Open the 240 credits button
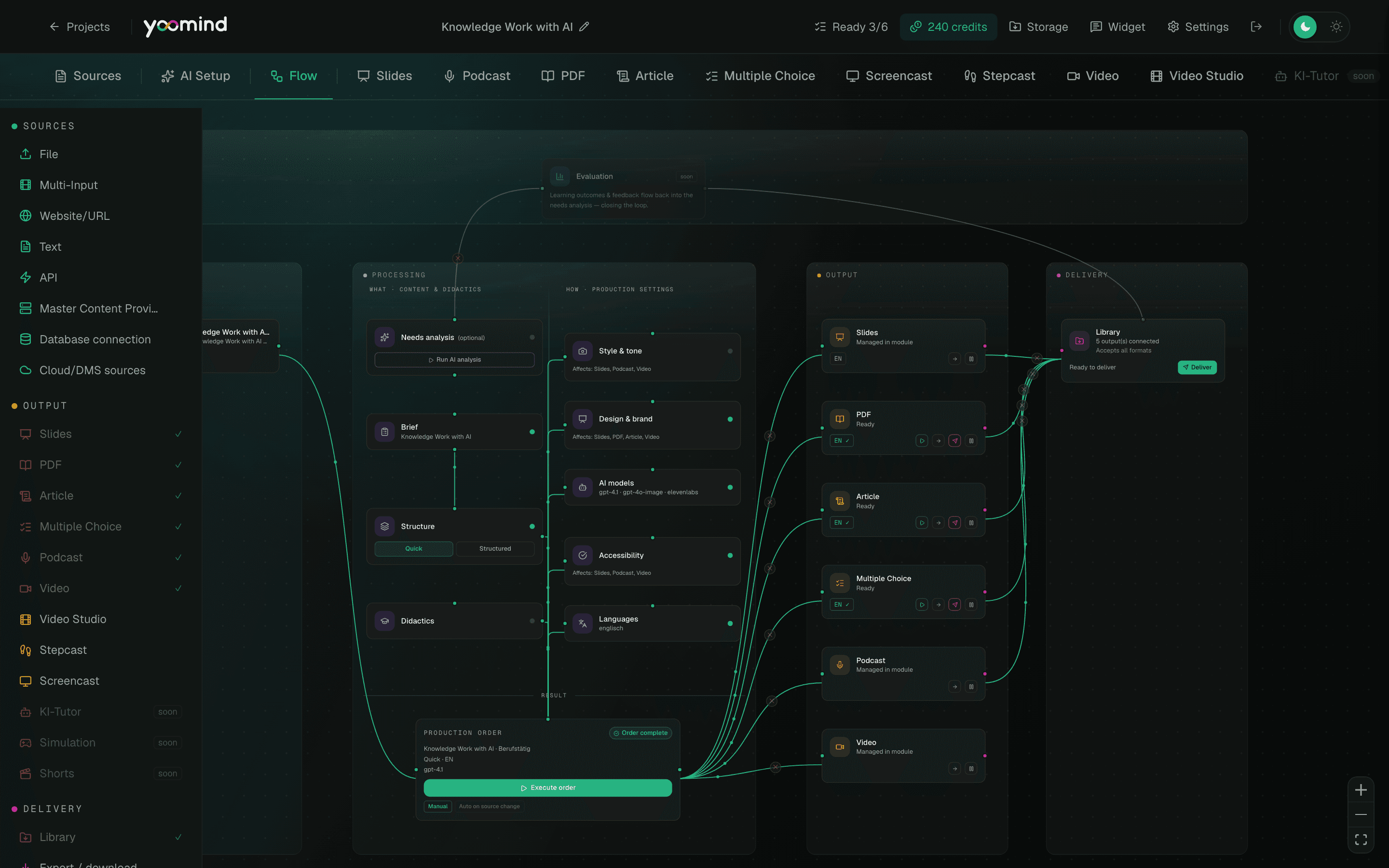The width and height of the screenshot is (1389, 868). 948,27
